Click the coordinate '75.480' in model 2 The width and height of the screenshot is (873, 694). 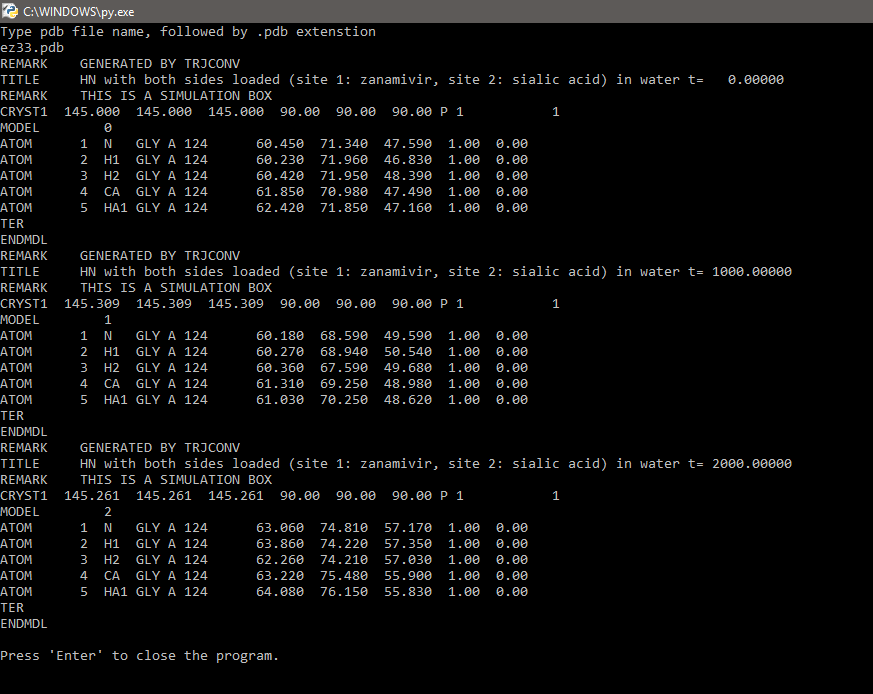pos(344,576)
